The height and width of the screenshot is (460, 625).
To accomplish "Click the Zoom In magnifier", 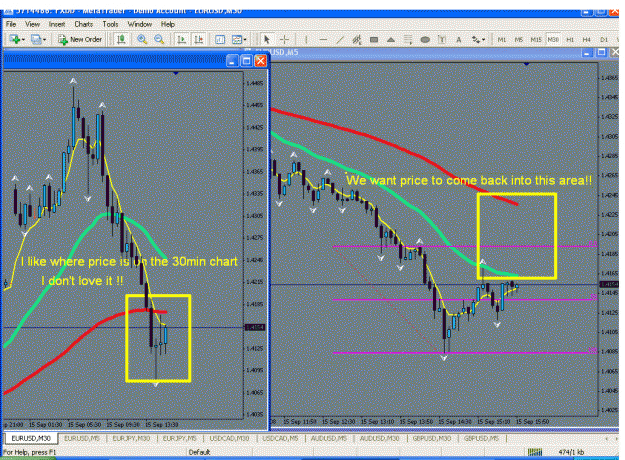I will pyautogui.click(x=142, y=39).
